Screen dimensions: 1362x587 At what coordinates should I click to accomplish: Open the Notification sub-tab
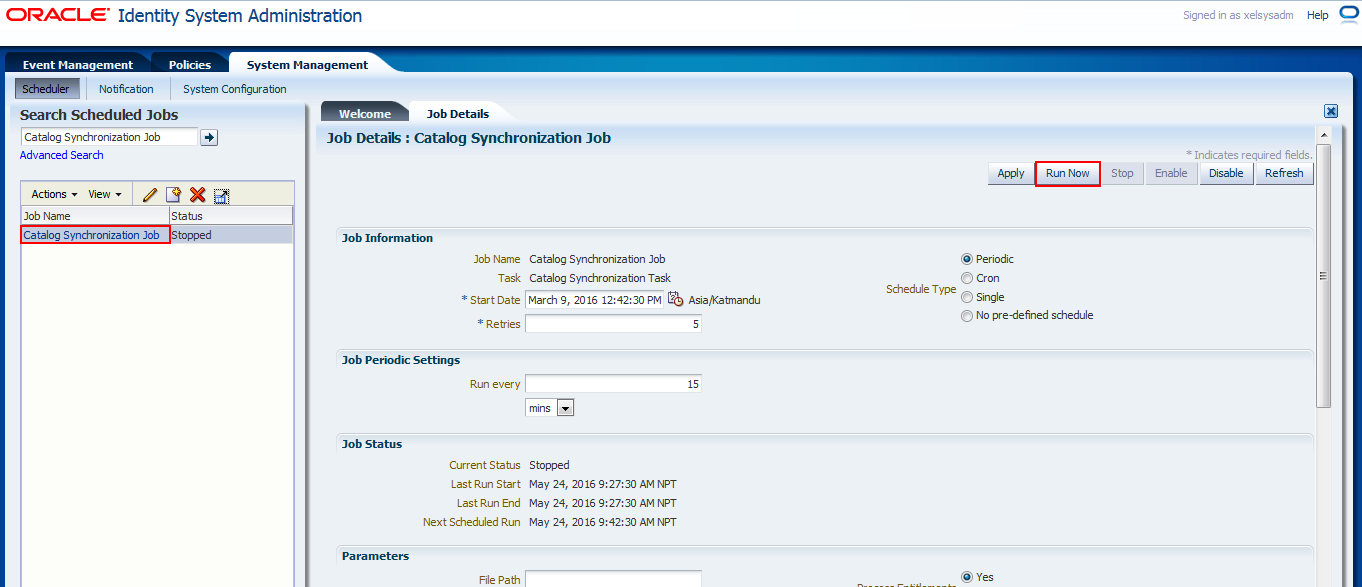click(126, 89)
